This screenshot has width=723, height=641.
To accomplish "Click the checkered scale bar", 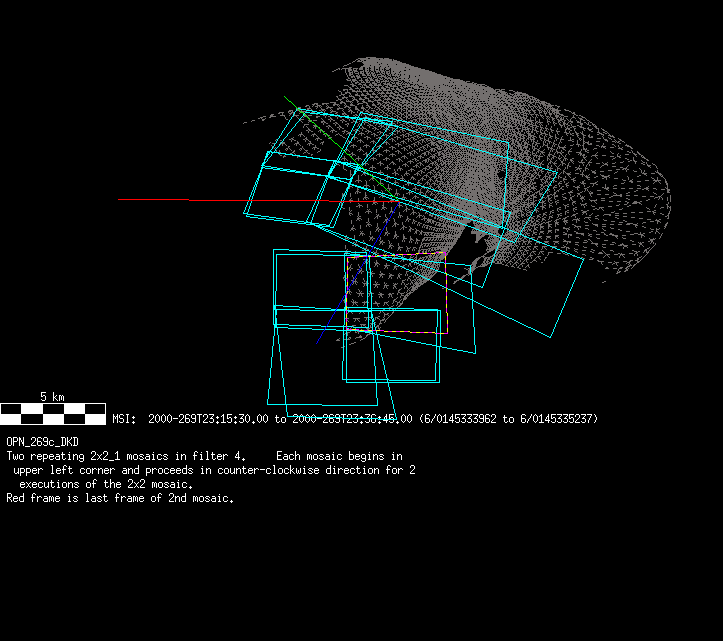I will click(53, 414).
